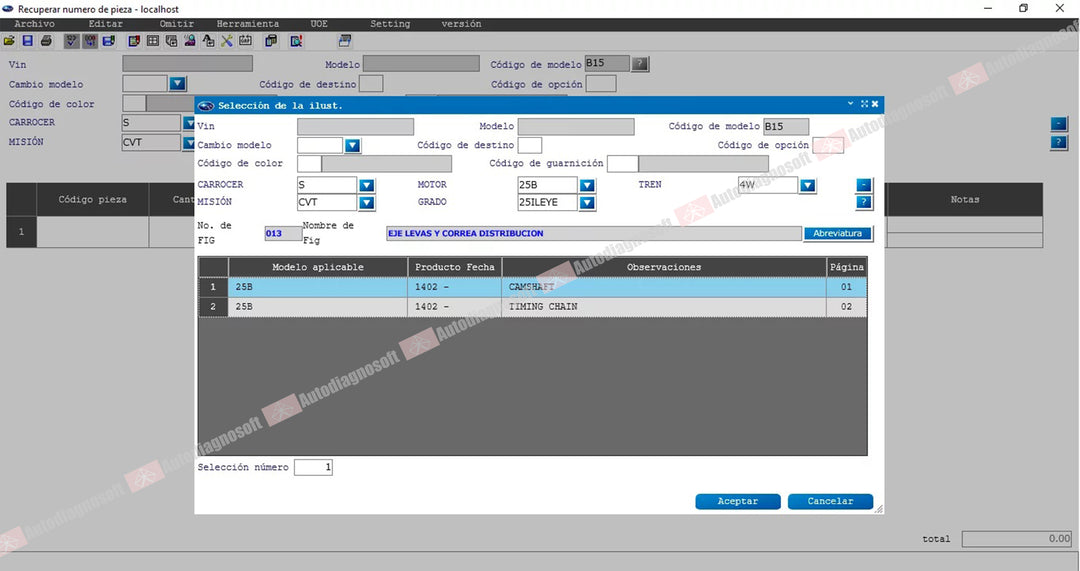Screen dimensions: 1080x571
Task: Click the Producto Fecha column header
Action: coord(455,267)
